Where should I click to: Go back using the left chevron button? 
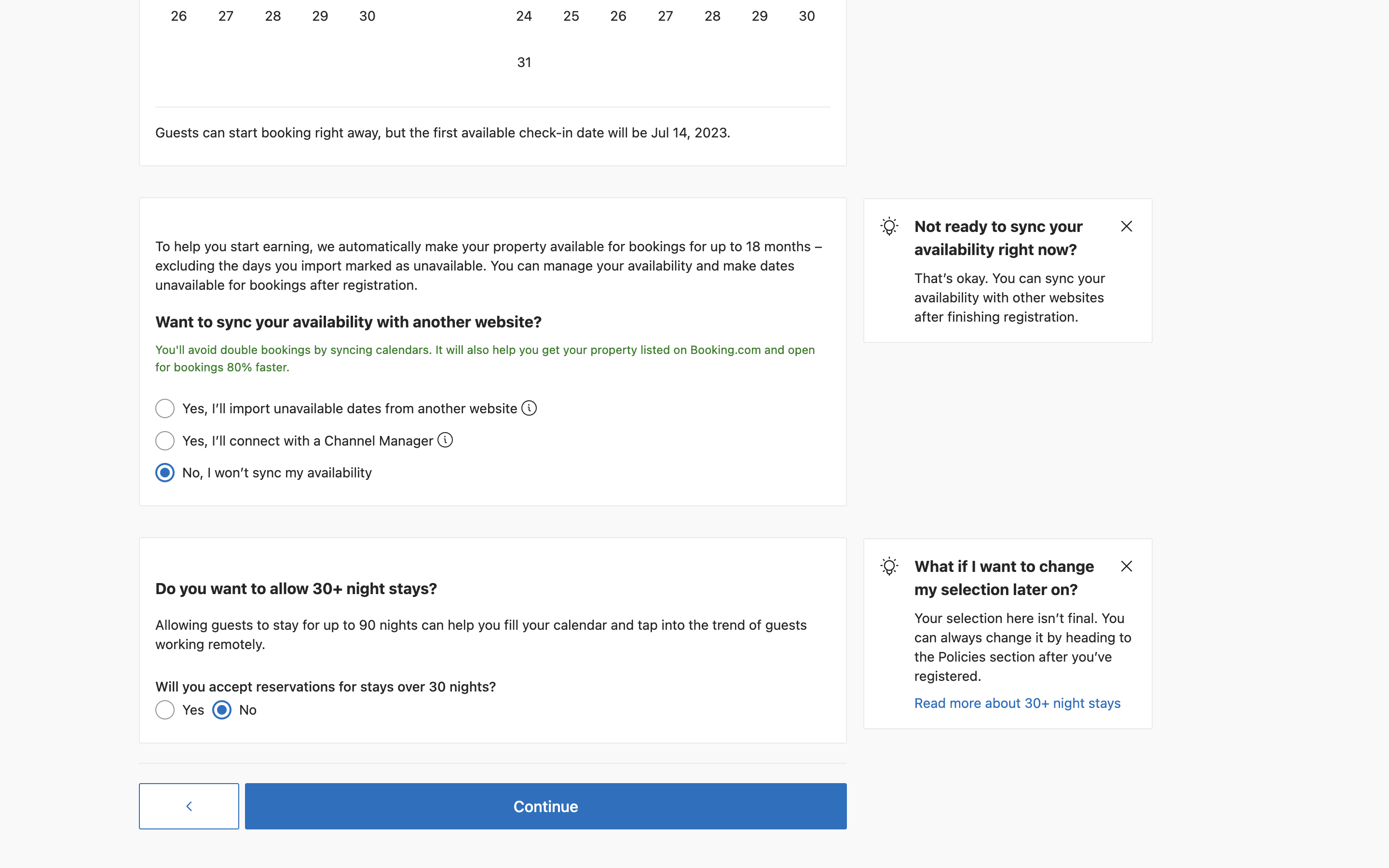[189, 806]
